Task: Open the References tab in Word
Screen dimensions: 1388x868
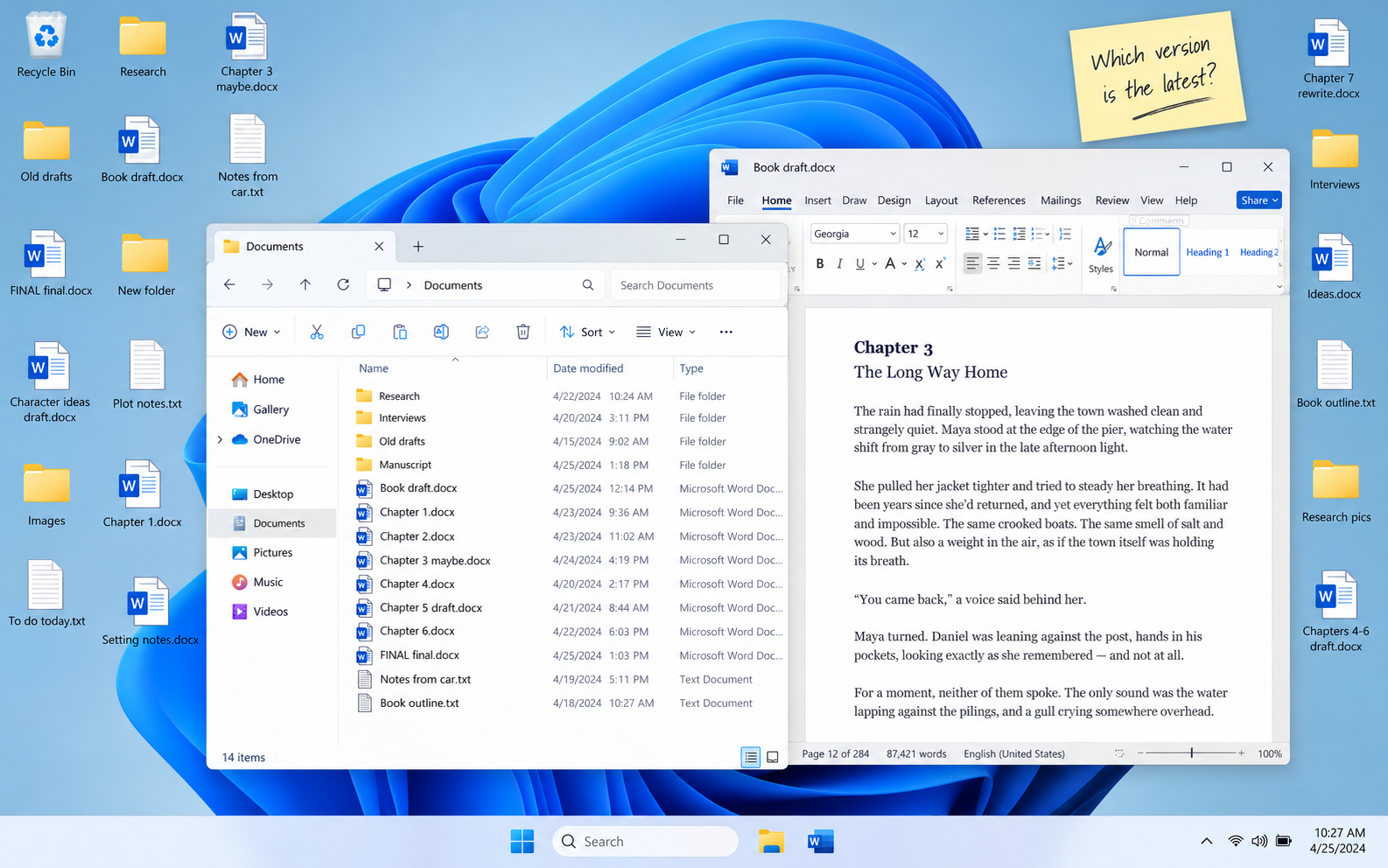Action: 999,200
